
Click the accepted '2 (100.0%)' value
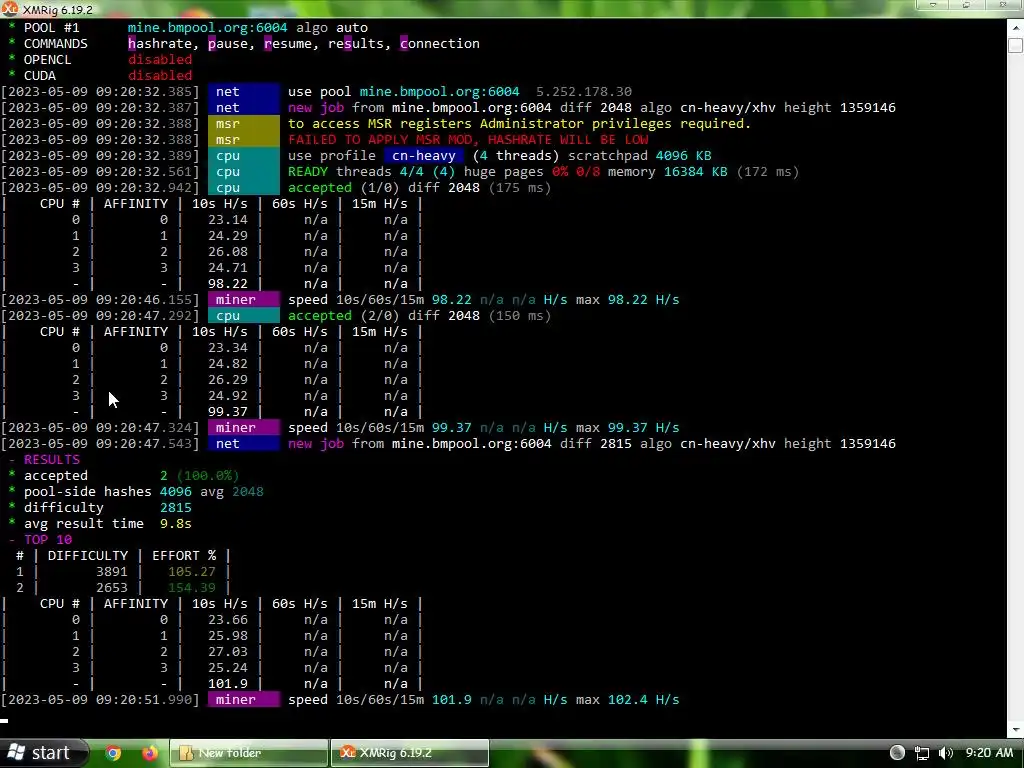coord(199,475)
